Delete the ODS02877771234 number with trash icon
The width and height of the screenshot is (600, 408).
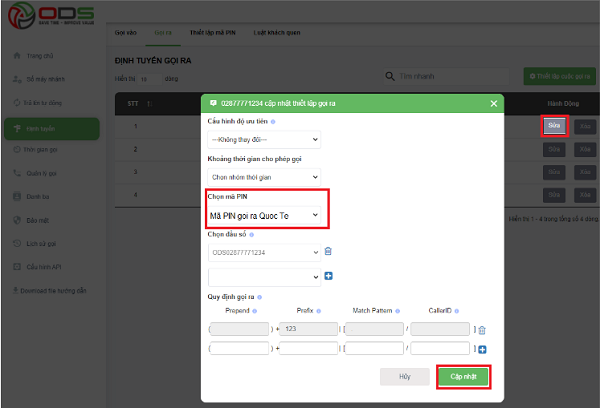328,251
